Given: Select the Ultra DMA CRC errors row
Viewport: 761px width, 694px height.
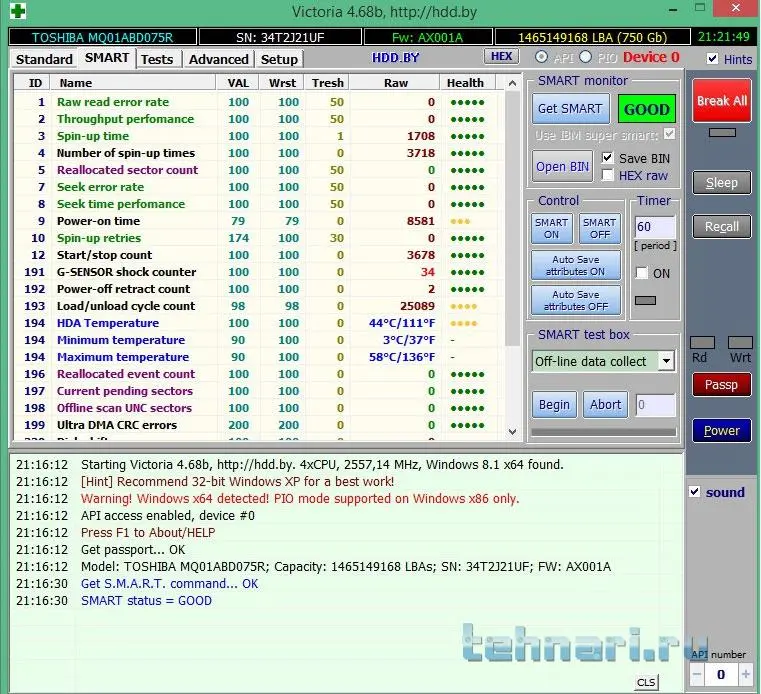Looking at the screenshot, I should point(259,425).
